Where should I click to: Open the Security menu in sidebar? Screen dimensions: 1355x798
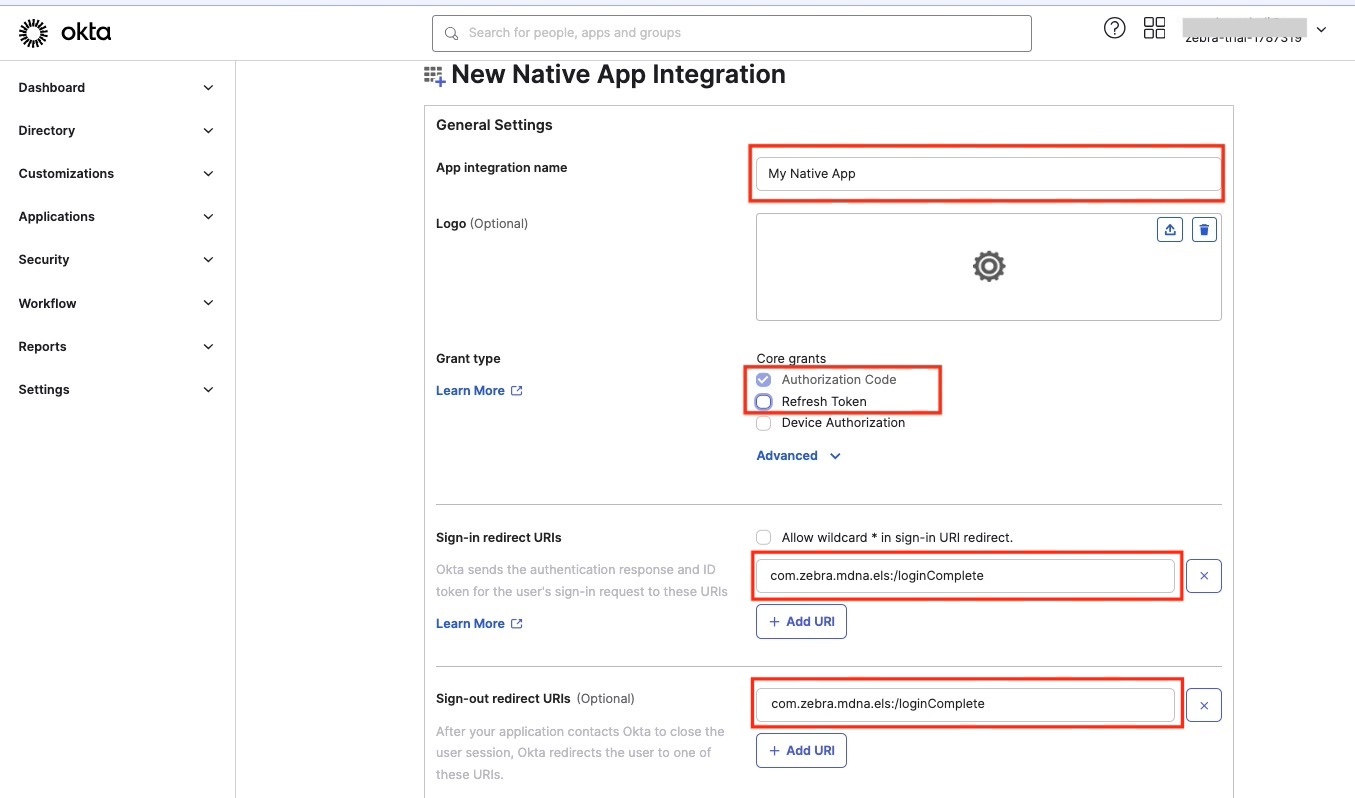116,260
